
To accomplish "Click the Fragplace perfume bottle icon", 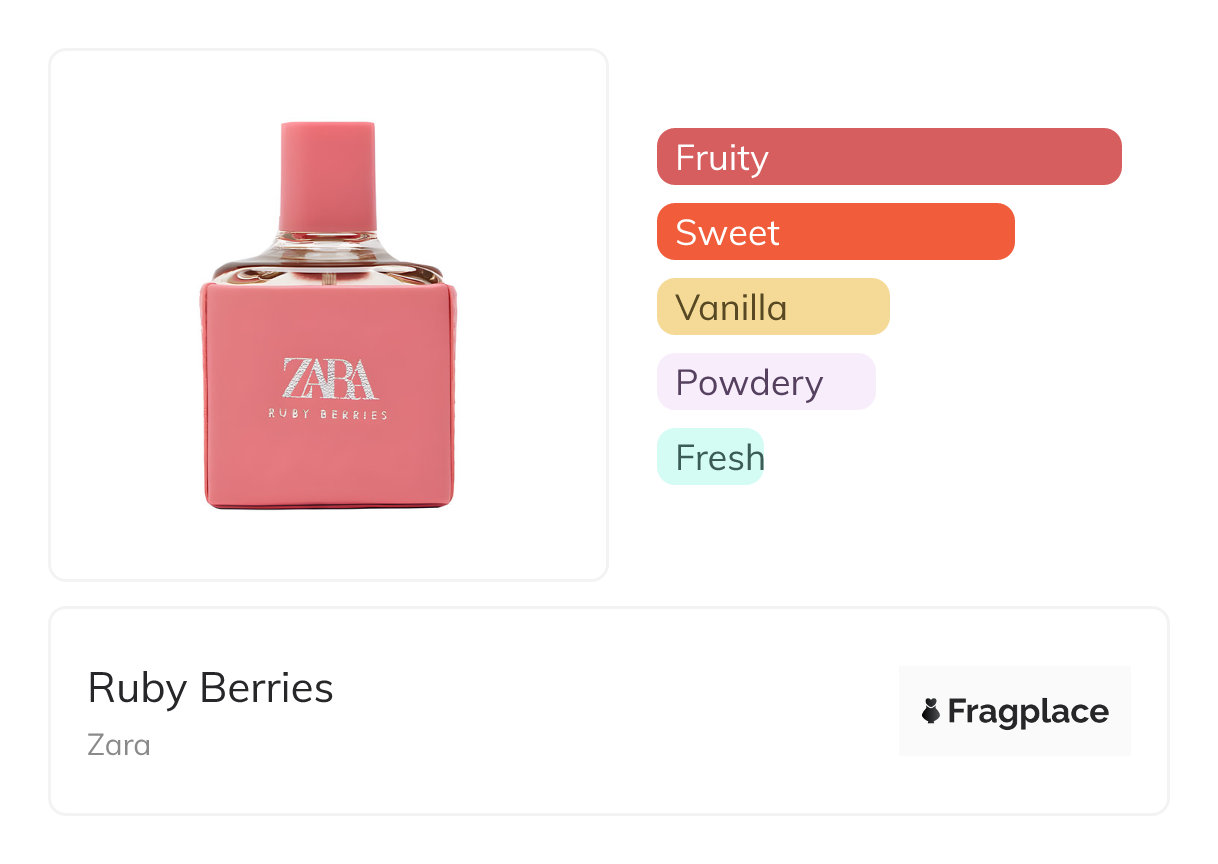I will [931, 711].
